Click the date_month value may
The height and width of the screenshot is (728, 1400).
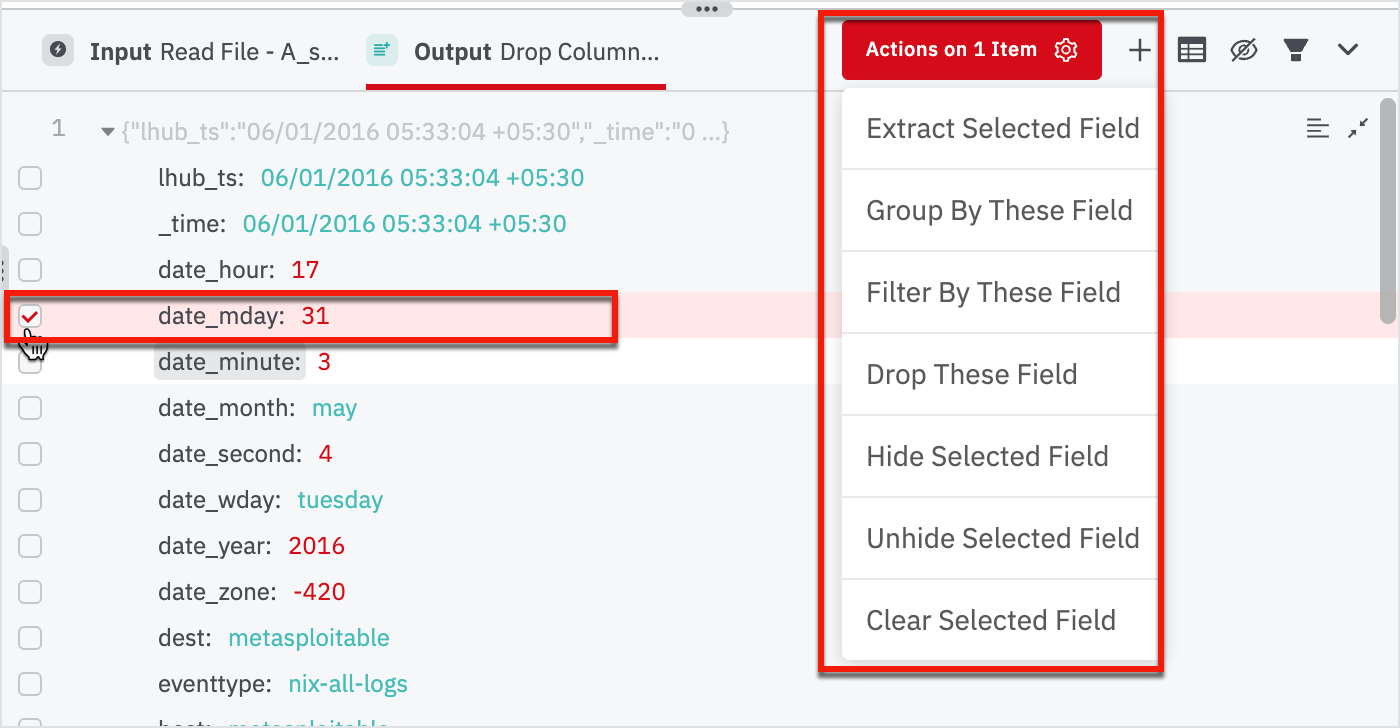pyautogui.click(x=335, y=409)
